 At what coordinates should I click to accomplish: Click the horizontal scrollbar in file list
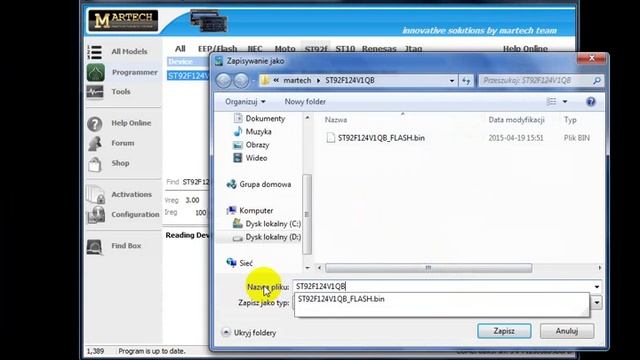(x=429, y=268)
